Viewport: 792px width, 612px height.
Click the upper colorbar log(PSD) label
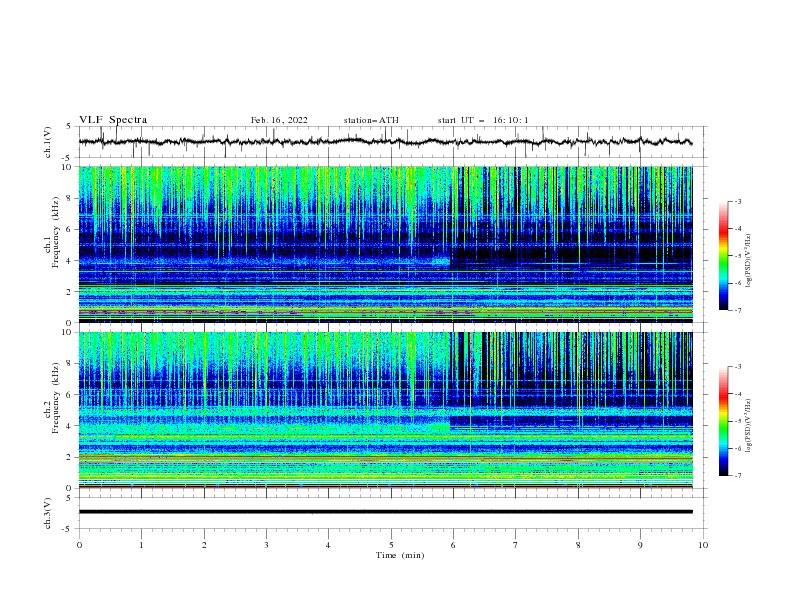749,261
